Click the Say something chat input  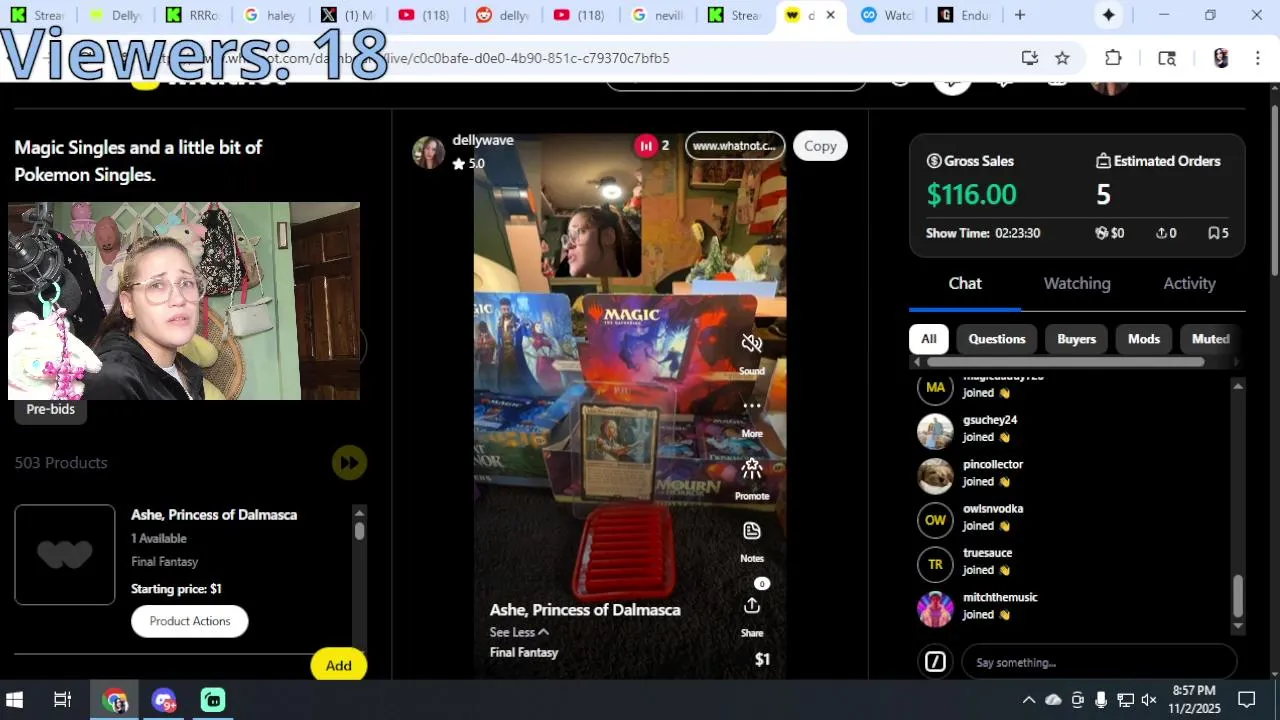pyautogui.click(x=1098, y=662)
